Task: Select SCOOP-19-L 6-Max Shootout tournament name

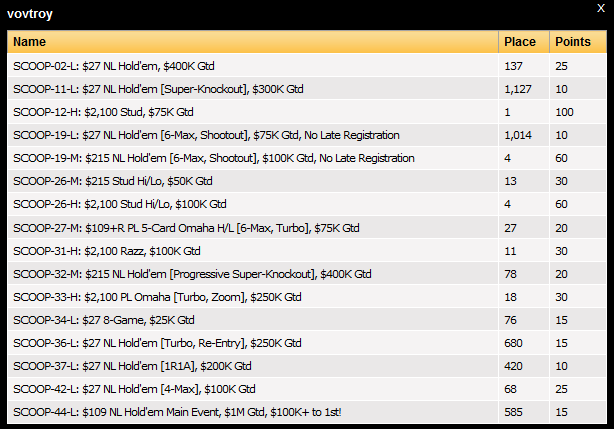Action: click(206, 135)
